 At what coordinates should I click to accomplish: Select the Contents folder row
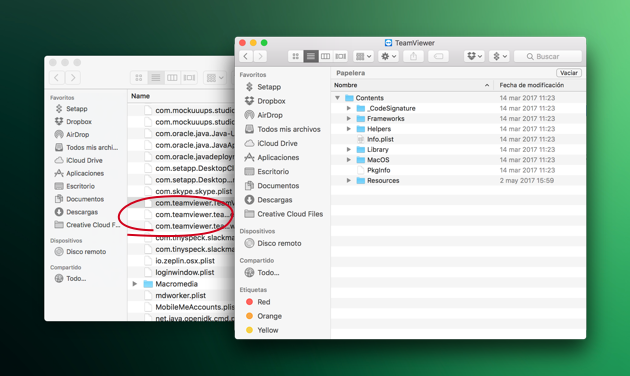click(x=458, y=98)
